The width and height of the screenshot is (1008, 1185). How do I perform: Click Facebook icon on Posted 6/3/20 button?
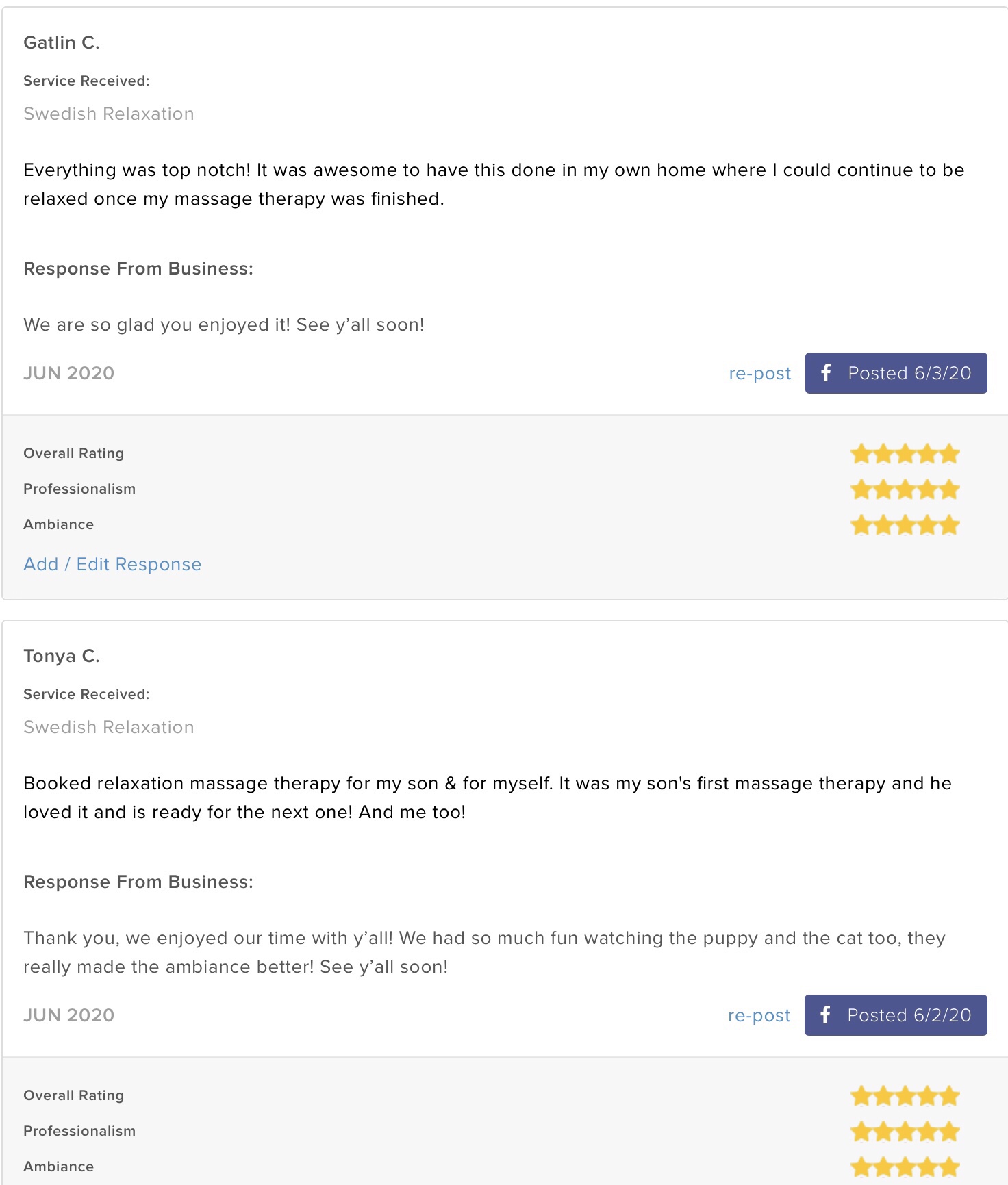coord(826,373)
